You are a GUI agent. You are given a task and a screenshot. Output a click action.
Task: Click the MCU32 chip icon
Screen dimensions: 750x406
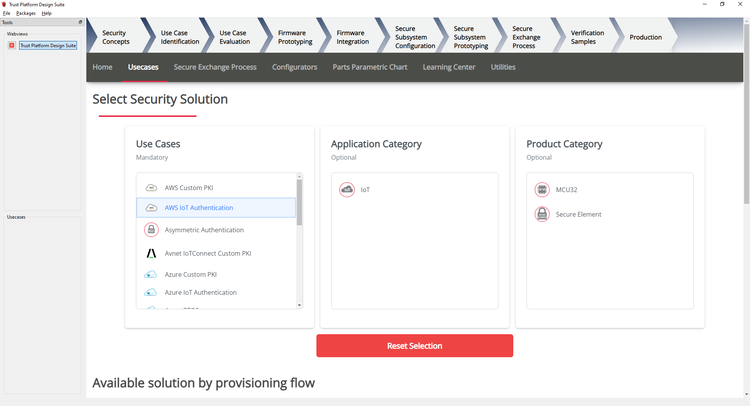tap(542, 190)
